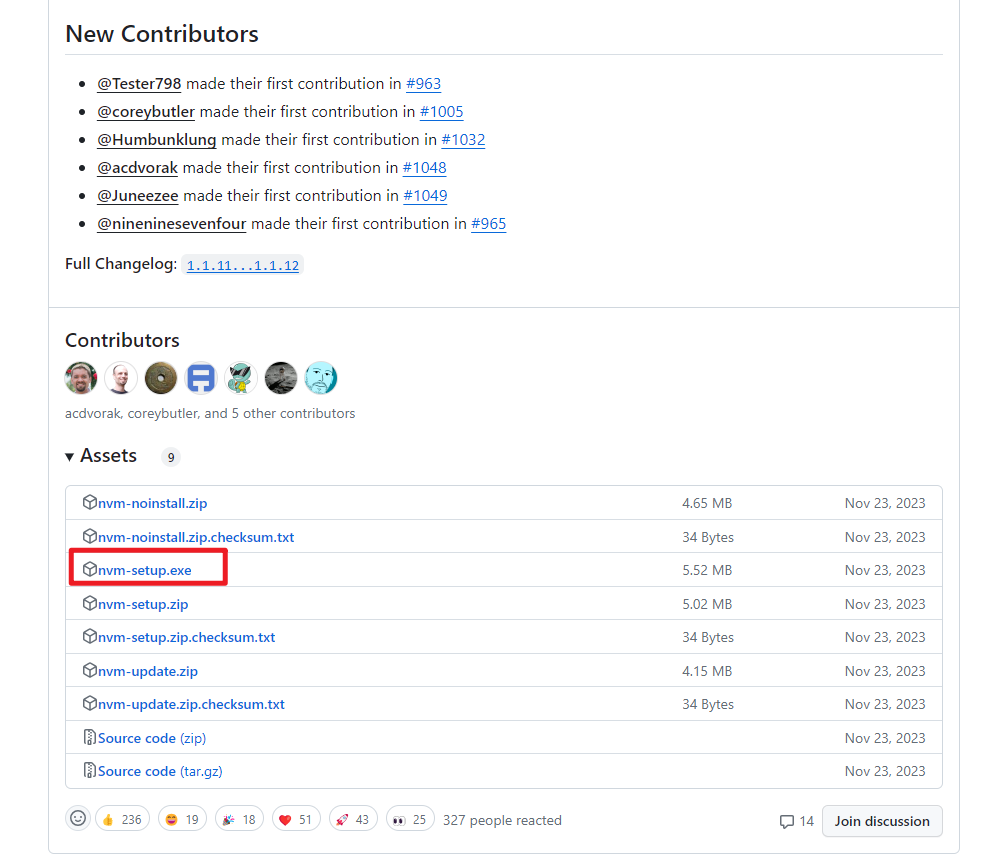Click package icon beside nvm-noinstall.zip.checksum.txt

(90, 536)
